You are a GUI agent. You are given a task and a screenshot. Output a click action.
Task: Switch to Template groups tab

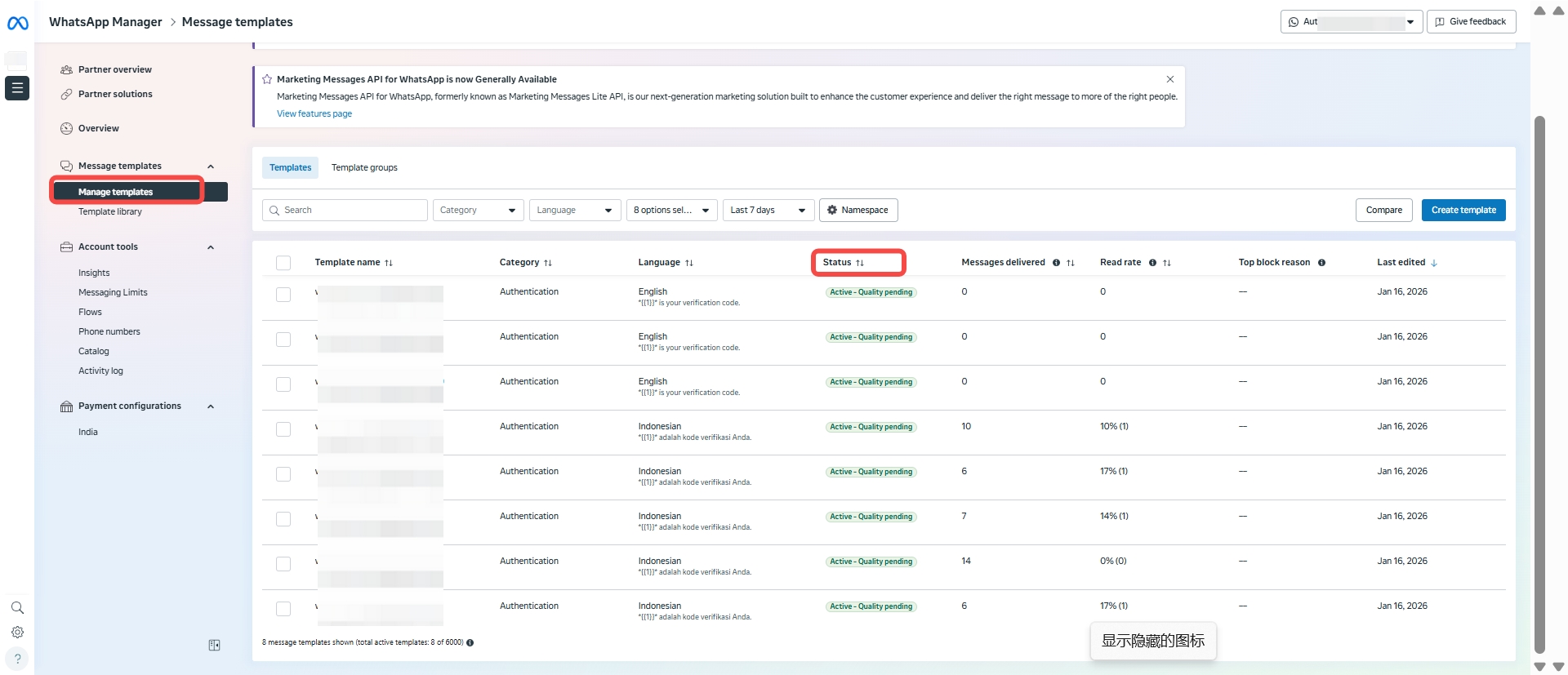click(x=364, y=168)
